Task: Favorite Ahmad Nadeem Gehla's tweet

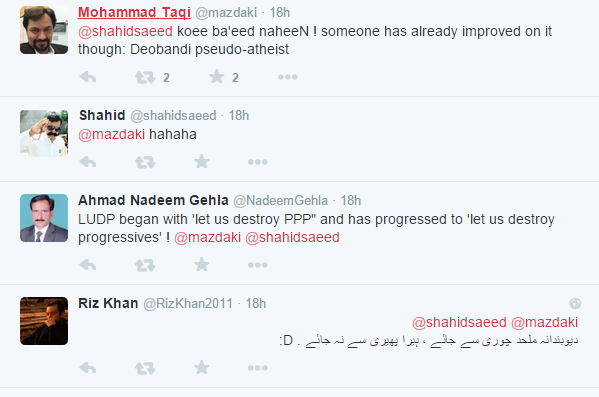Action: pyautogui.click(x=202, y=264)
